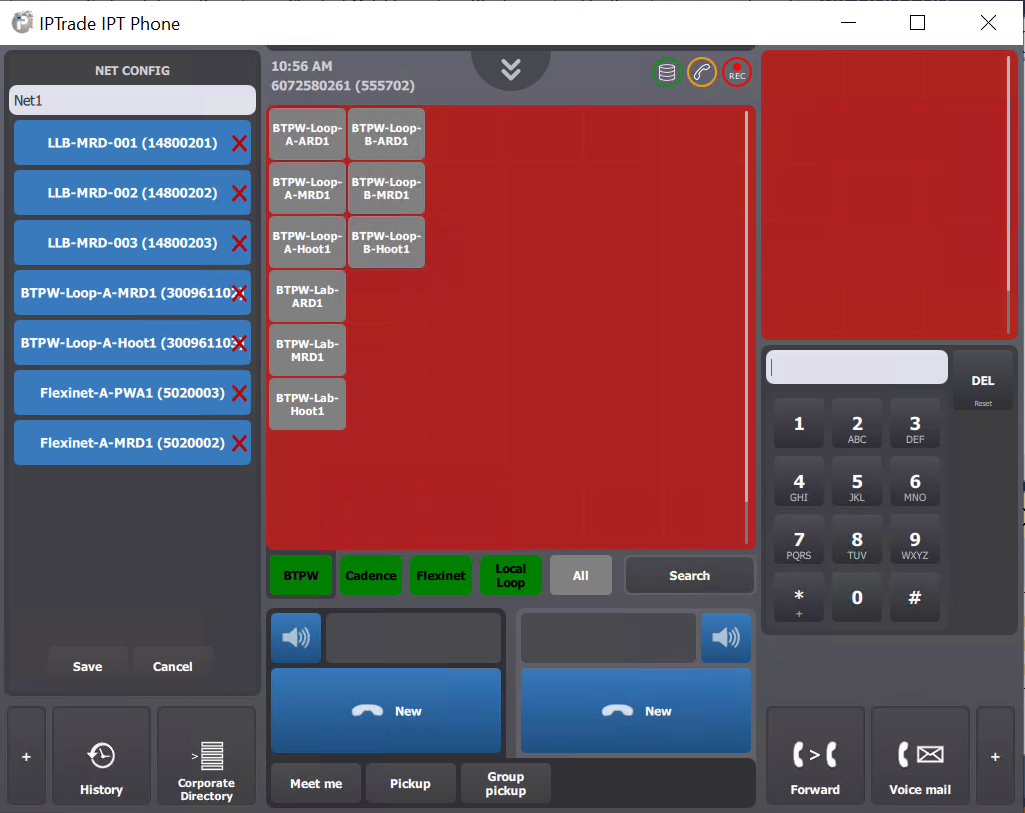Save the net configuration
The height and width of the screenshot is (813, 1025).
point(88,666)
